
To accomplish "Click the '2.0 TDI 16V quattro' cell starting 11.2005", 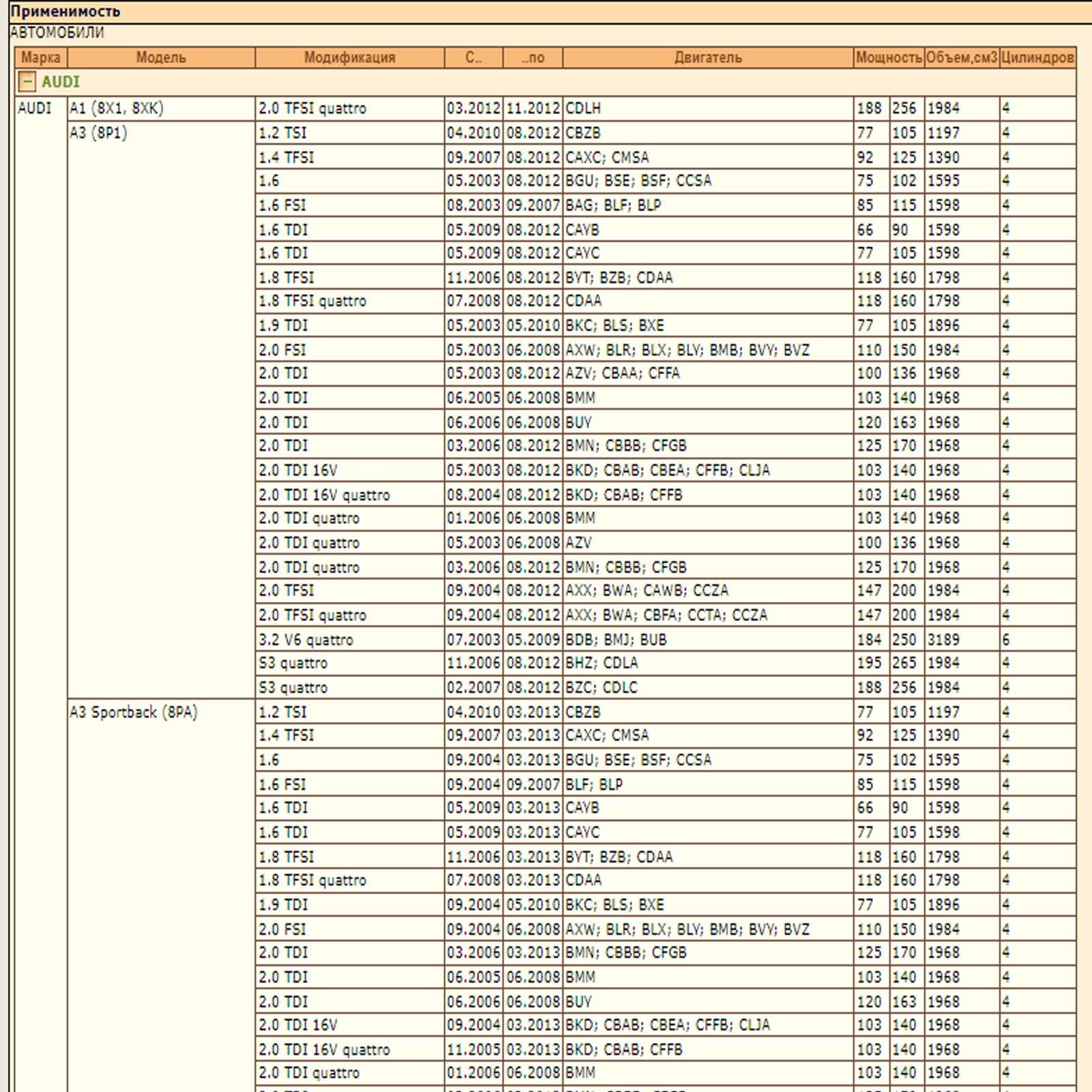I will (x=349, y=1049).
